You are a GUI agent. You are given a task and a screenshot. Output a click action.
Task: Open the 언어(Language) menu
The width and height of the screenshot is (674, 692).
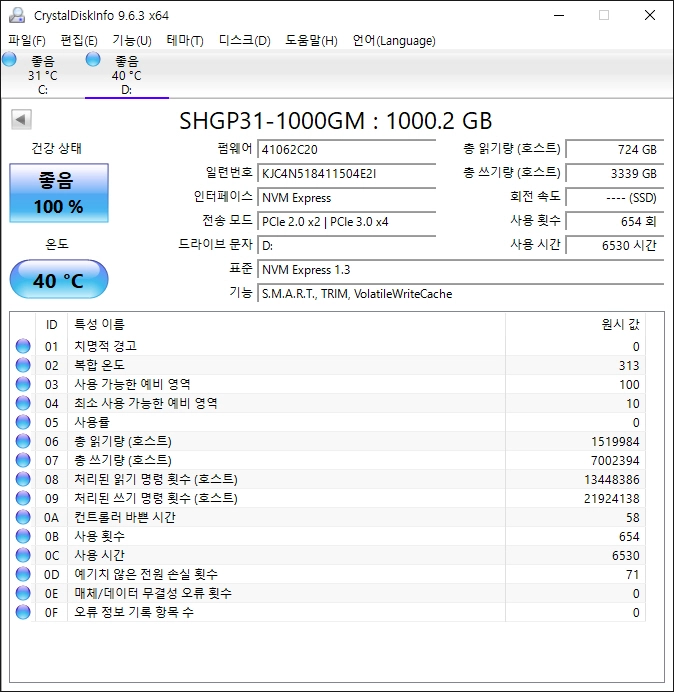click(x=394, y=41)
